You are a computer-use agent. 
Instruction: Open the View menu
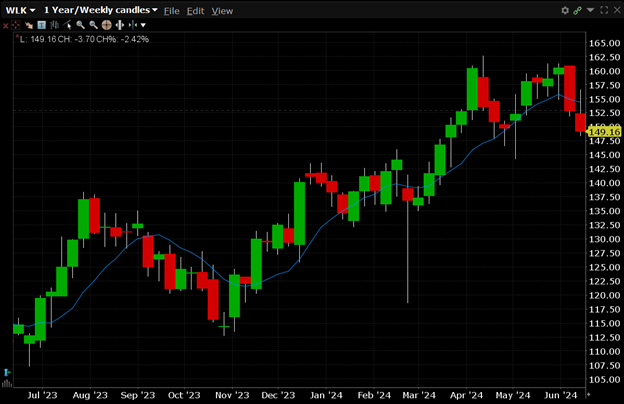tap(222, 11)
